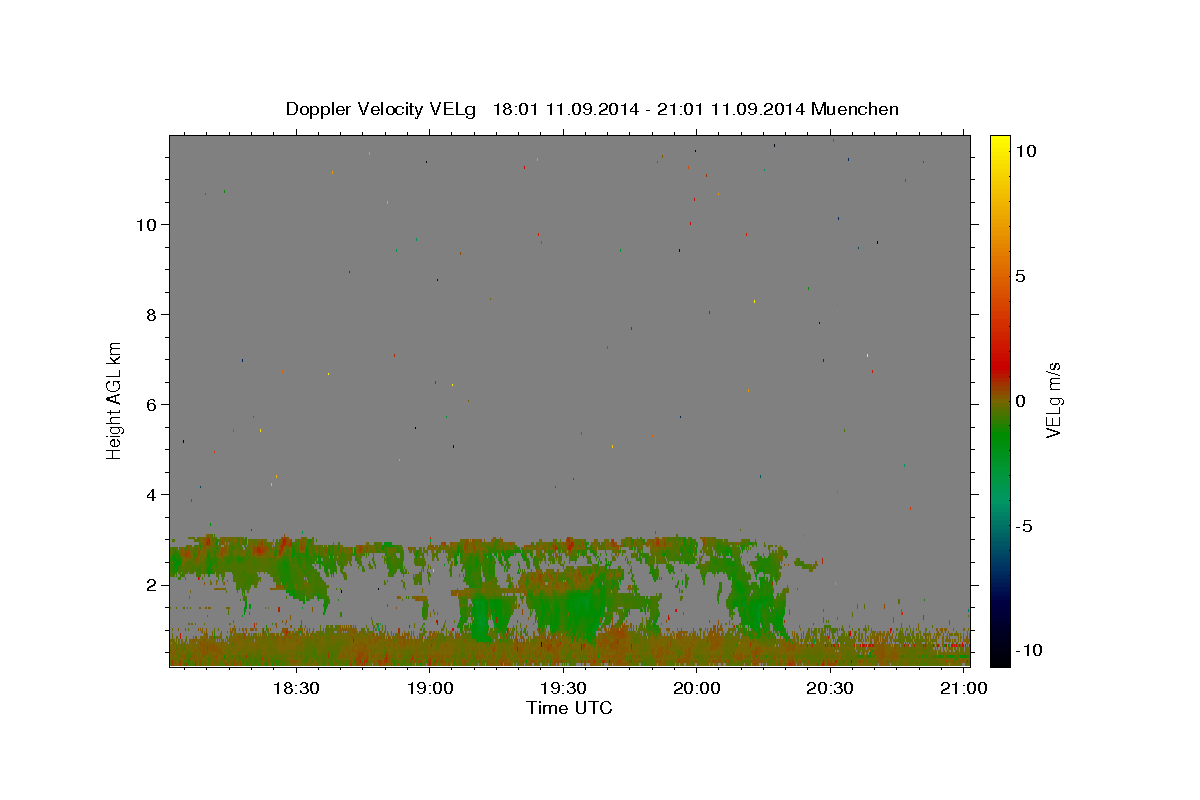
Task: Click the colorbar label 'VELg m/s'
Action: 1053,399
